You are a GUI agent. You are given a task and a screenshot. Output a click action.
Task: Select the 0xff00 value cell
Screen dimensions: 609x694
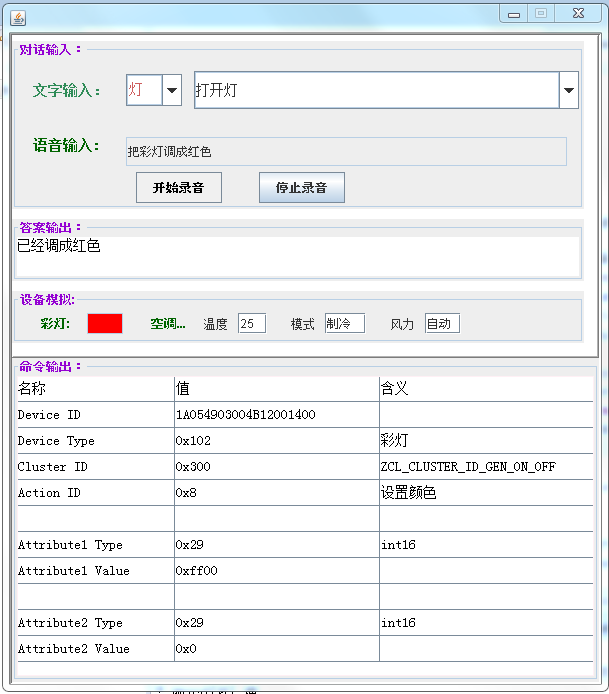tap(277, 571)
